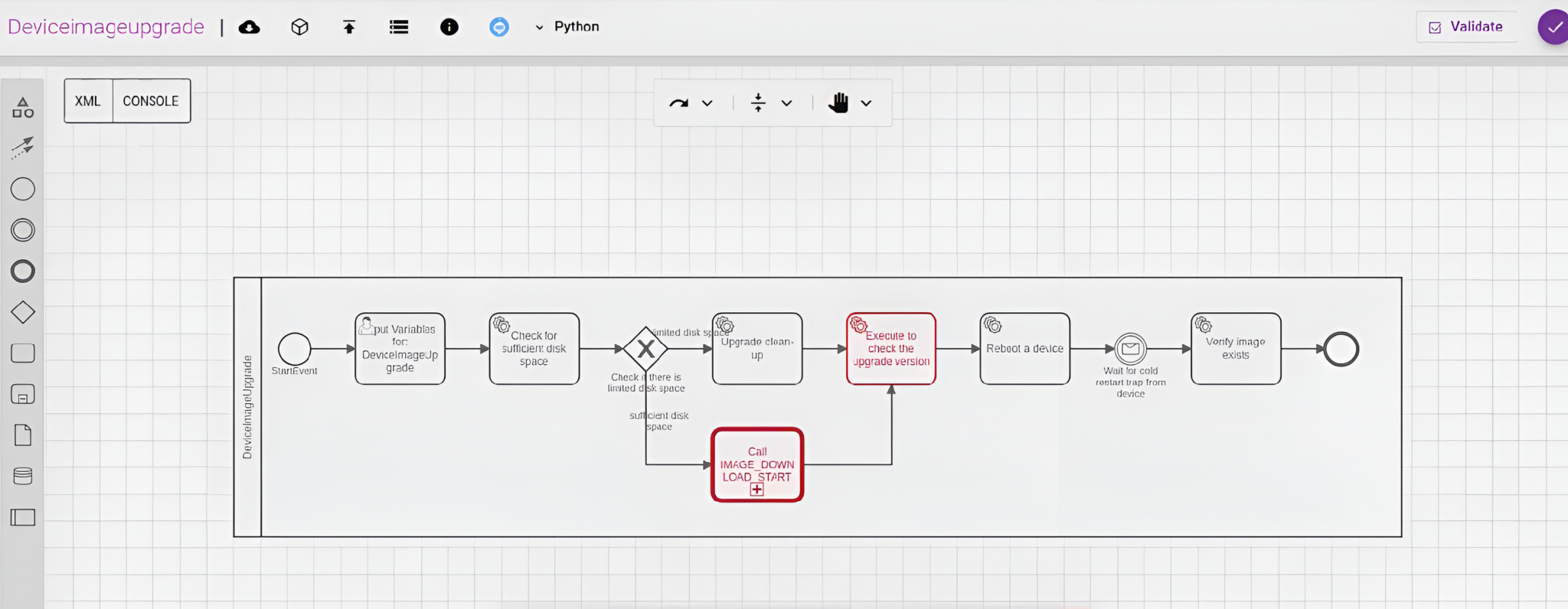Expand dropdown next to curved arrow
The height and width of the screenshot is (609, 1568).
click(x=707, y=103)
